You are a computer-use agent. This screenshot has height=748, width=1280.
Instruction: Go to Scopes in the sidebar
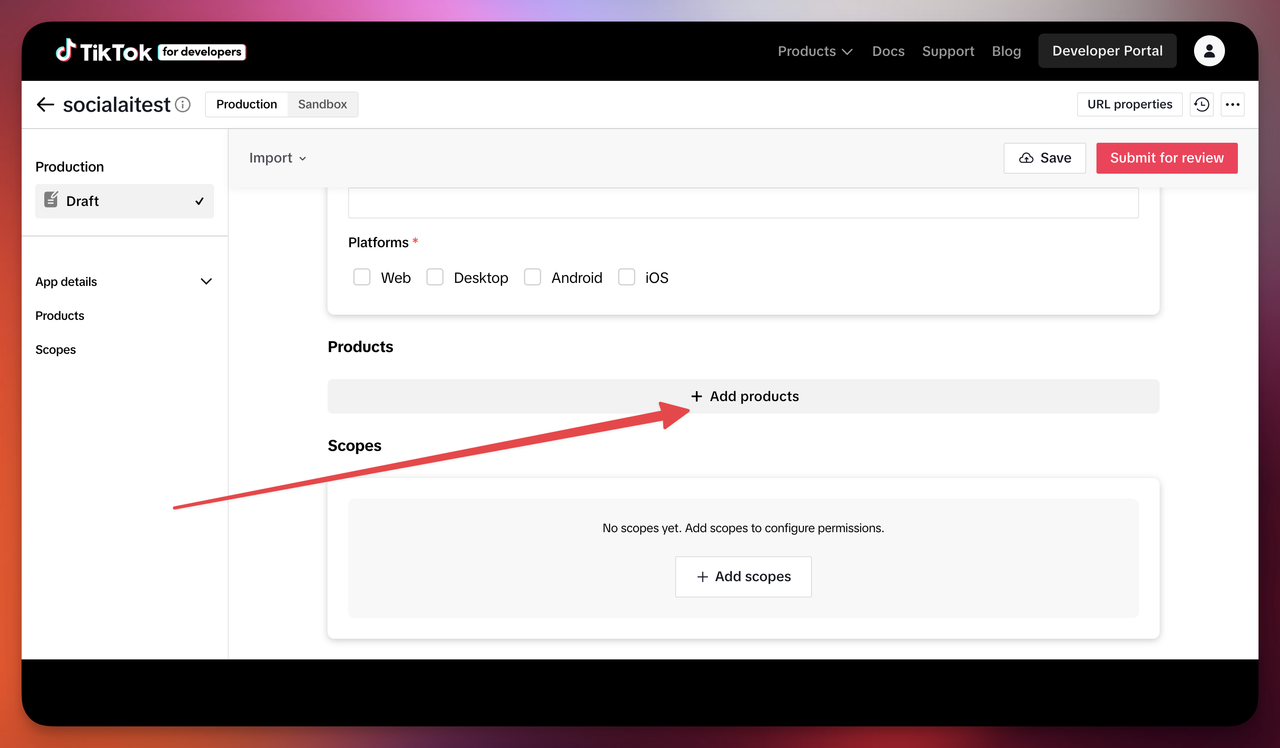[x=56, y=350]
